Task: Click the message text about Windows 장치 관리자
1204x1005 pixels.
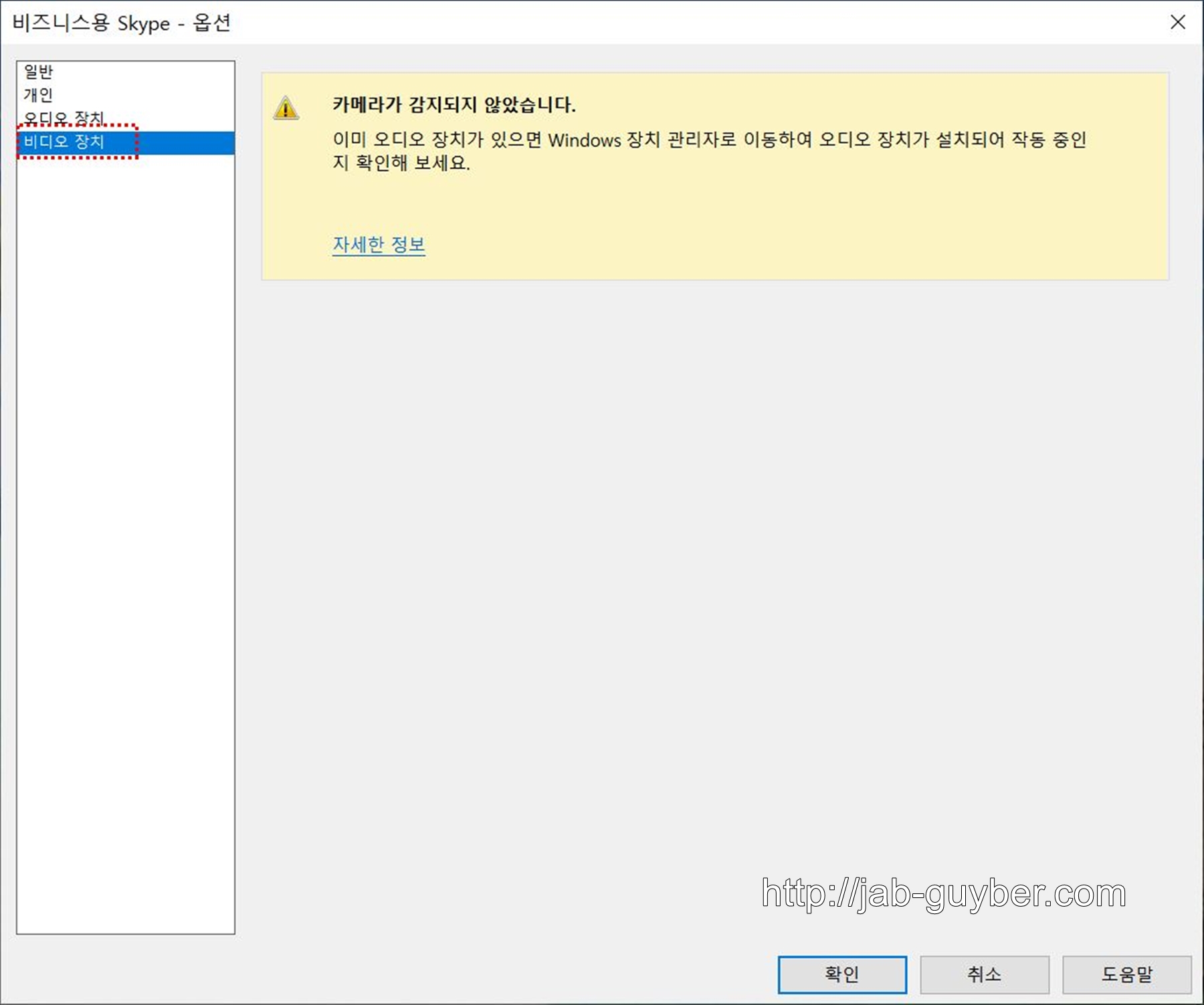Action: 709,151
